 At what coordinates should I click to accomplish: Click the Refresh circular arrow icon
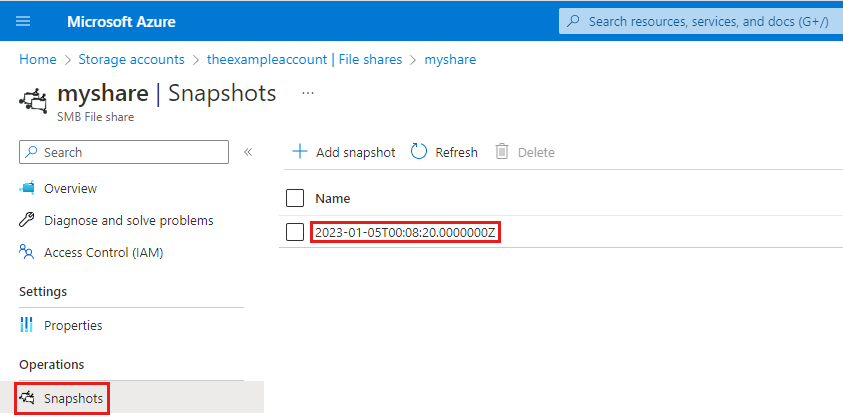coord(419,152)
